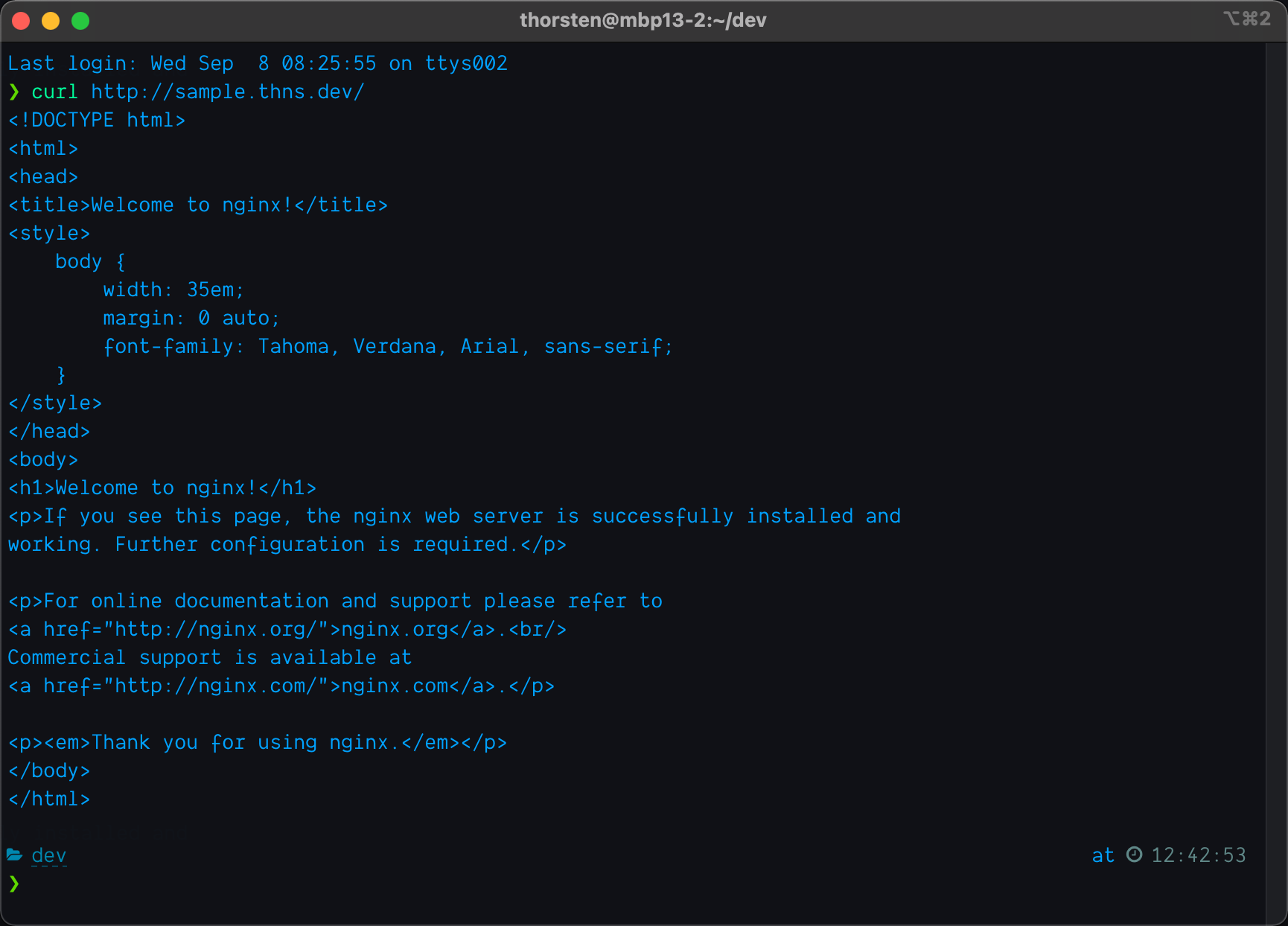Click the 12:42:53 timestamp
The image size is (1288, 926).
(x=1198, y=855)
